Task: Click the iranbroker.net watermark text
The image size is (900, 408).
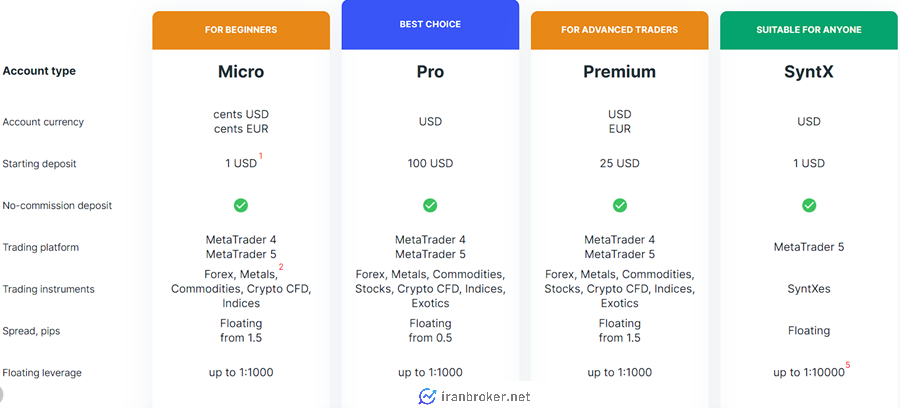Action: tap(486, 396)
